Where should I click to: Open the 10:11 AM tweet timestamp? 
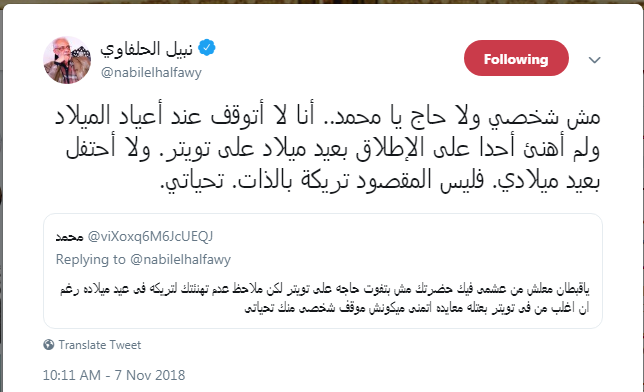pos(72,375)
